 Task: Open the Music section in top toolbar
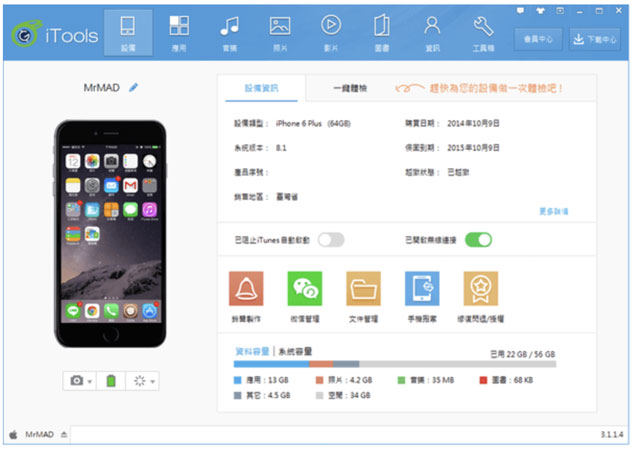point(229,30)
